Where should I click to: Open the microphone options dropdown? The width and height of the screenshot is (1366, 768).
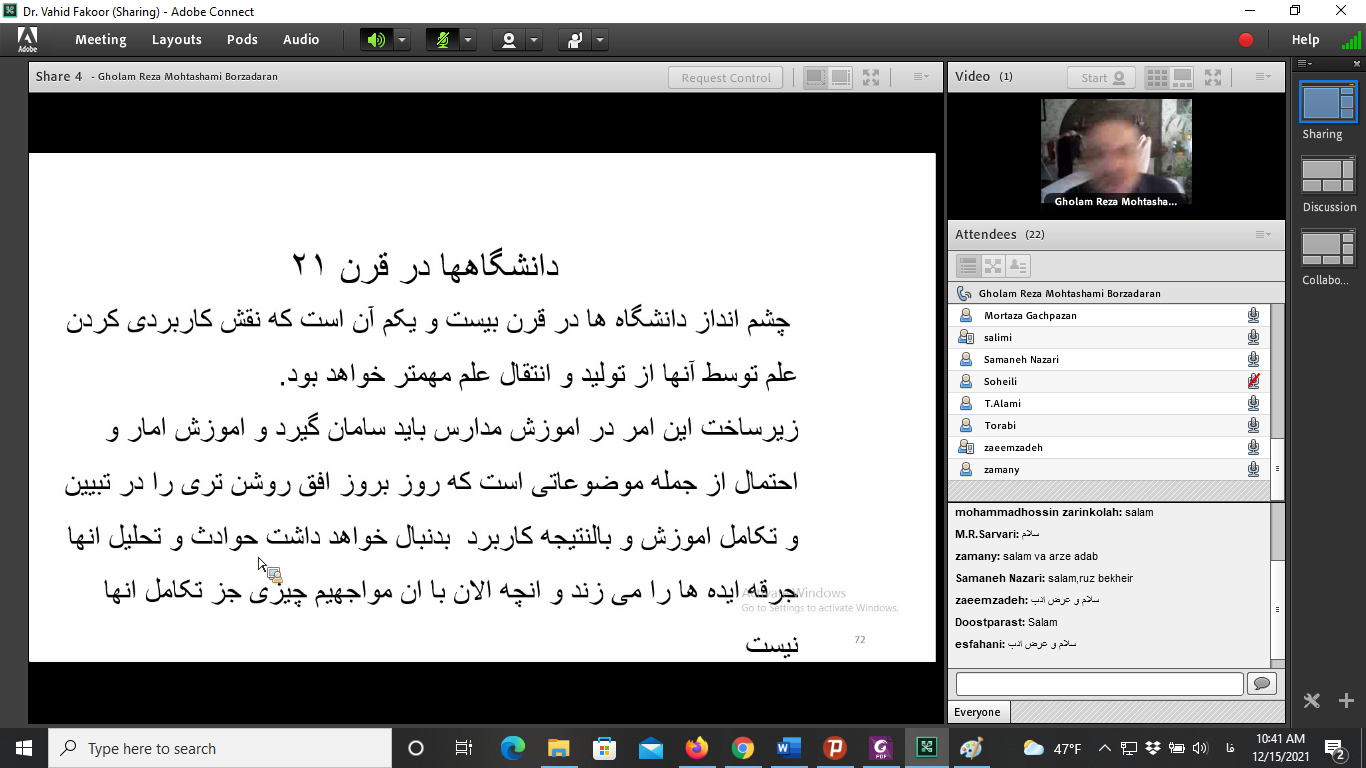[x=466, y=40]
